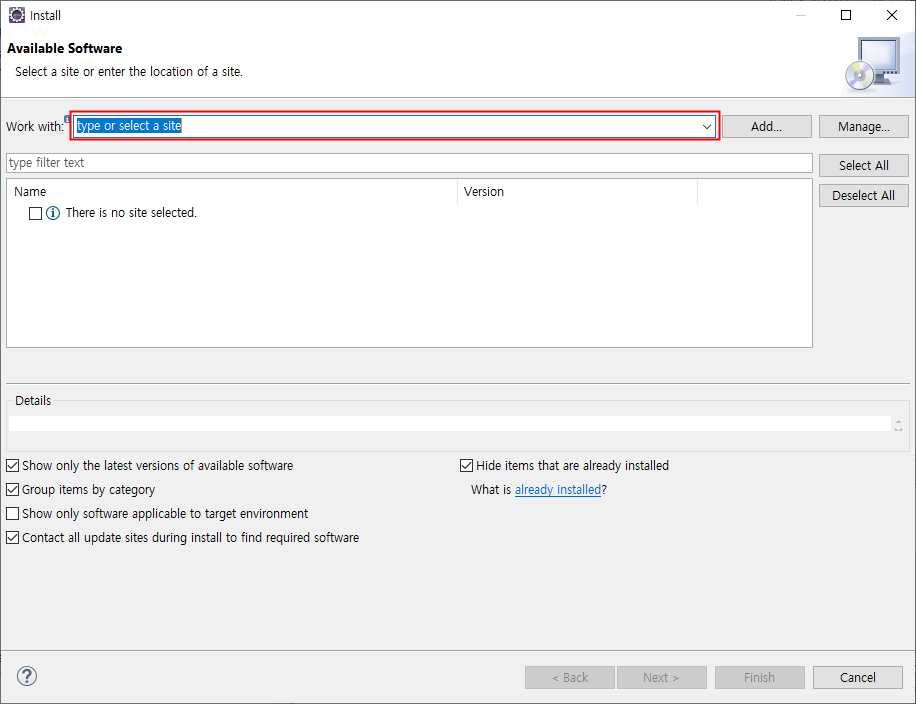
Task: Click the Details scroll up arrow
Action: click(898, 421)
